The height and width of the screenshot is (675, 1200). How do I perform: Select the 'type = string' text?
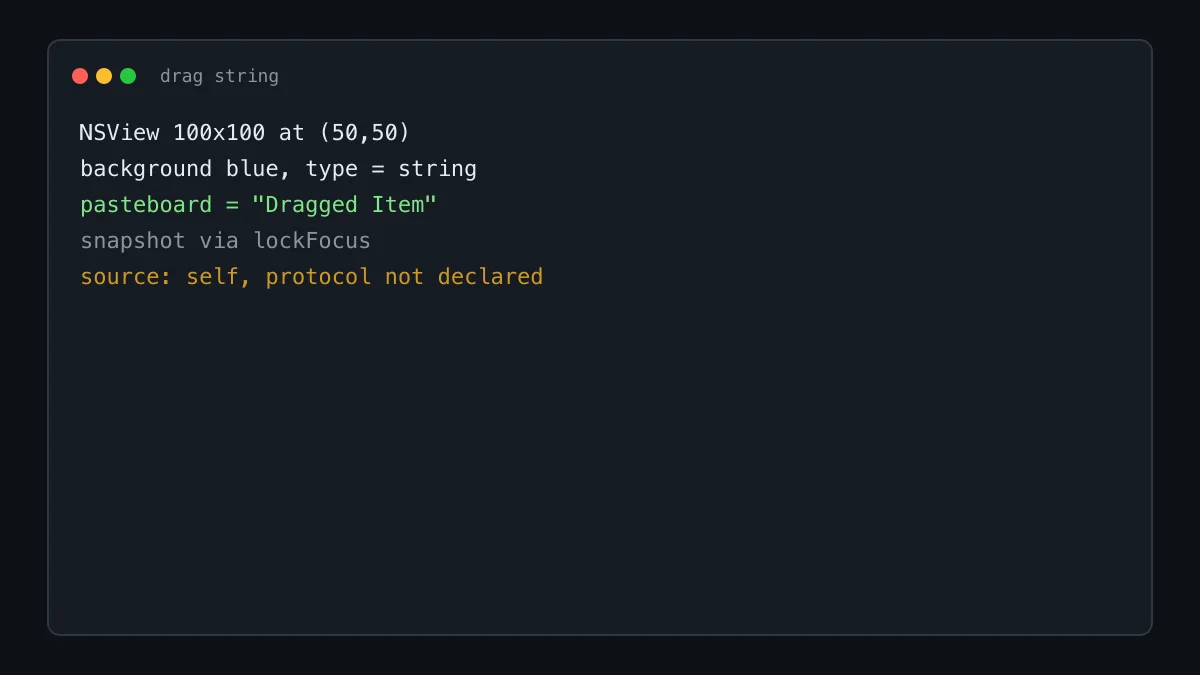pos(391,168)
